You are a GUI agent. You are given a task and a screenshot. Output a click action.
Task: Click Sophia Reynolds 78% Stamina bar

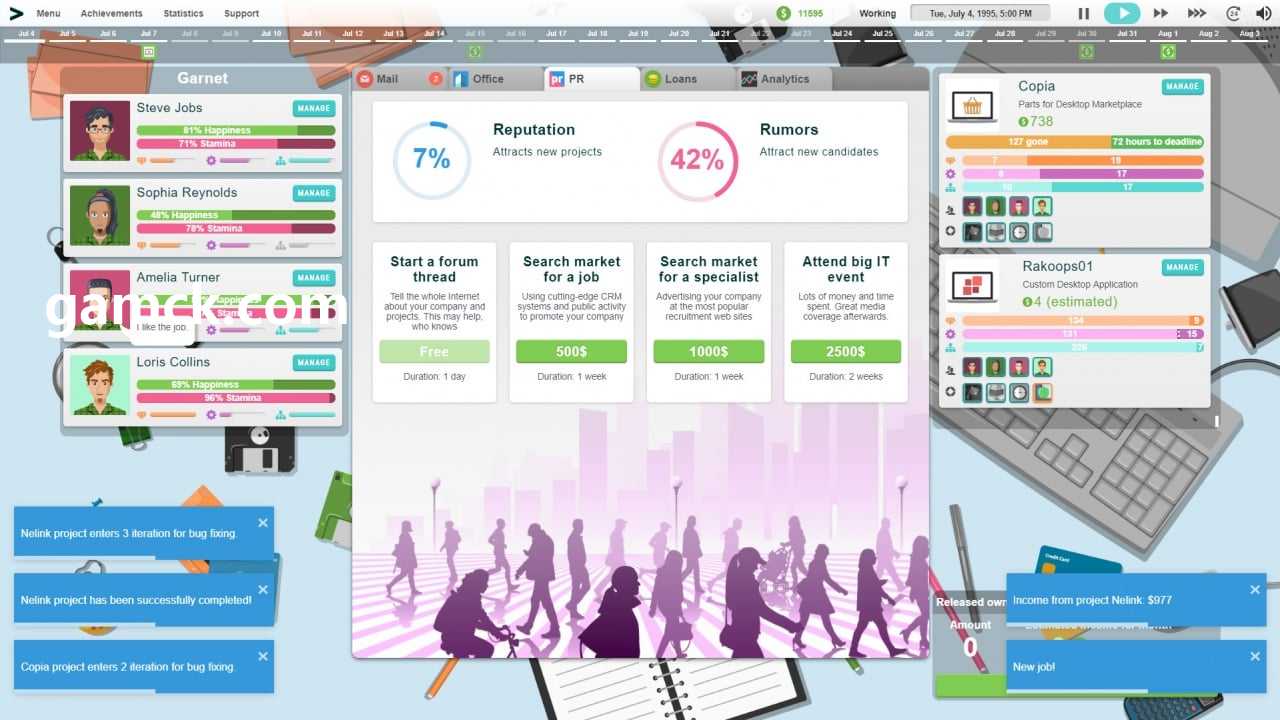point(236,228)
